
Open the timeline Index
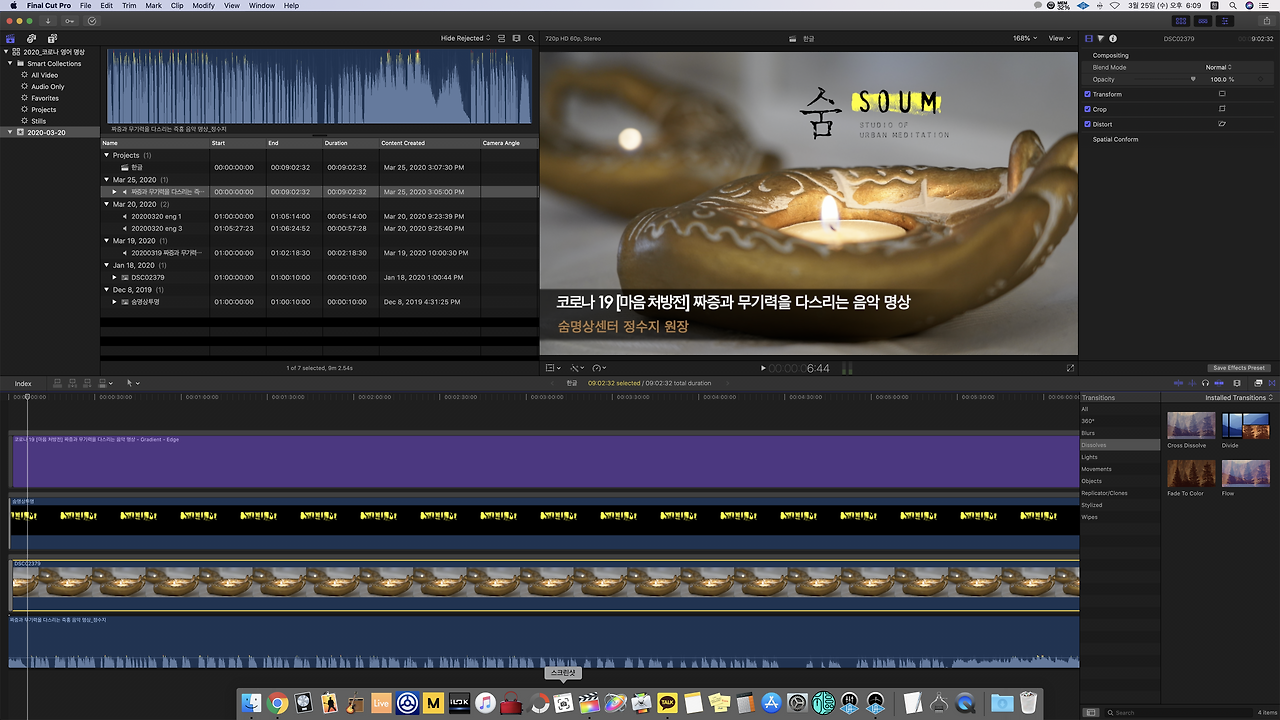click(23, 383)
